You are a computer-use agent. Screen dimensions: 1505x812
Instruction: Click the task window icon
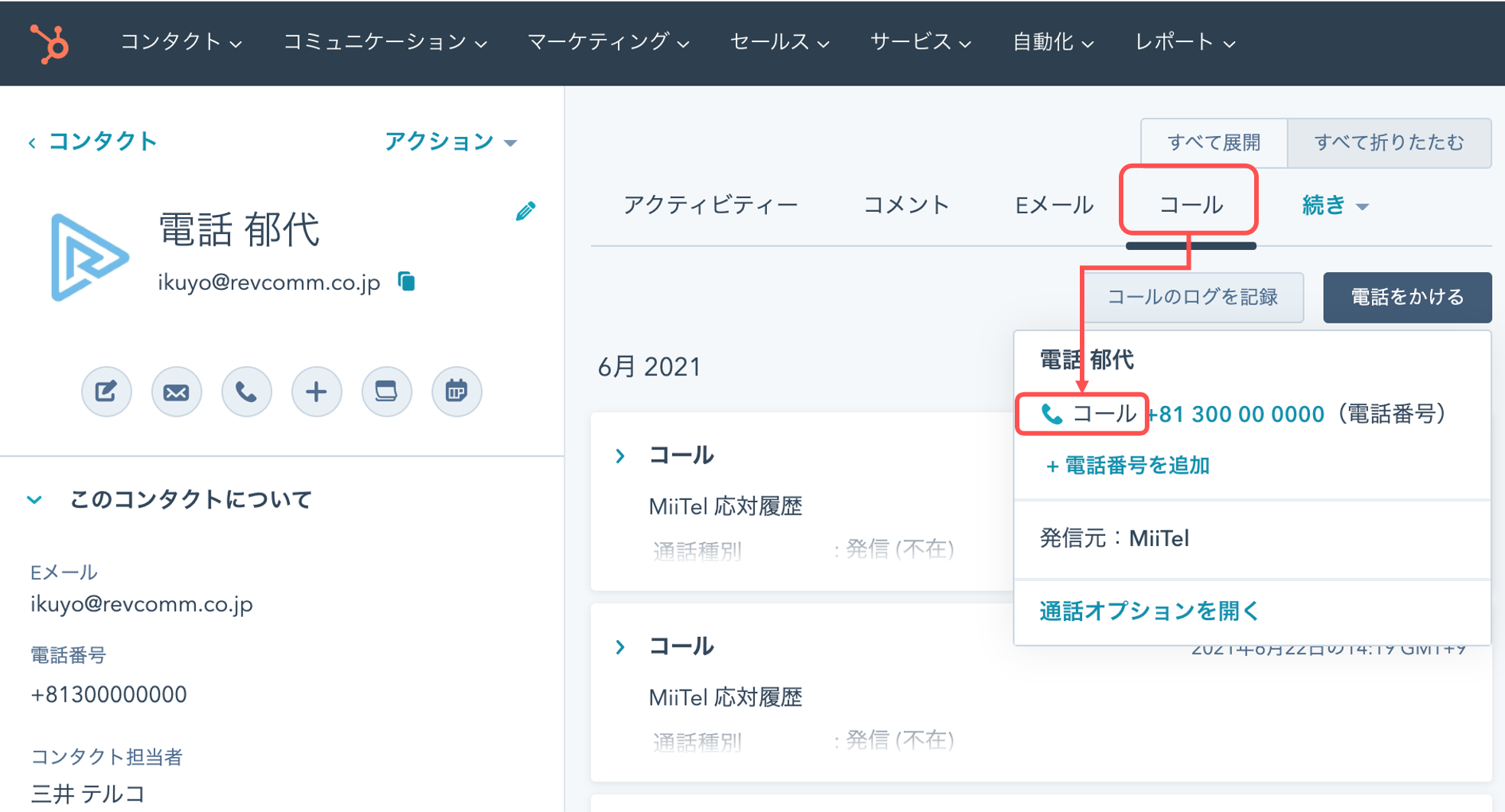[x=387, y=391]
